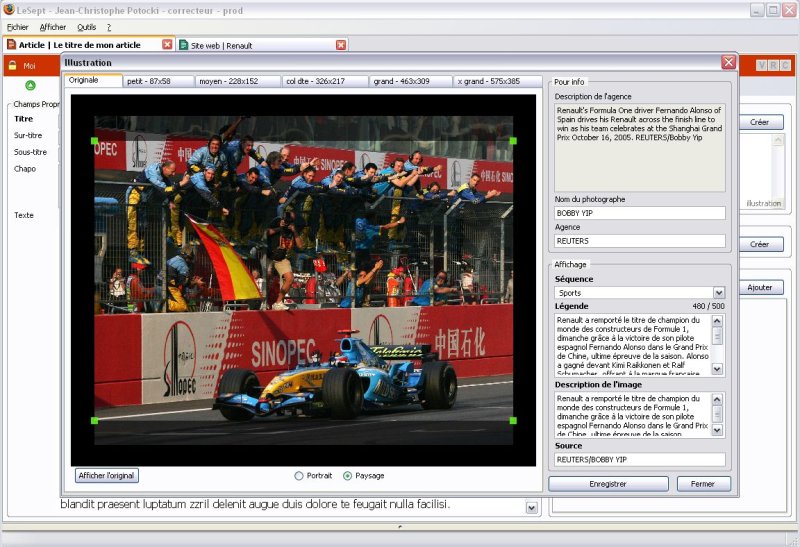Viewport: 800px width, 547px height.
Task: Select the Titre field label
Action: 23,119
